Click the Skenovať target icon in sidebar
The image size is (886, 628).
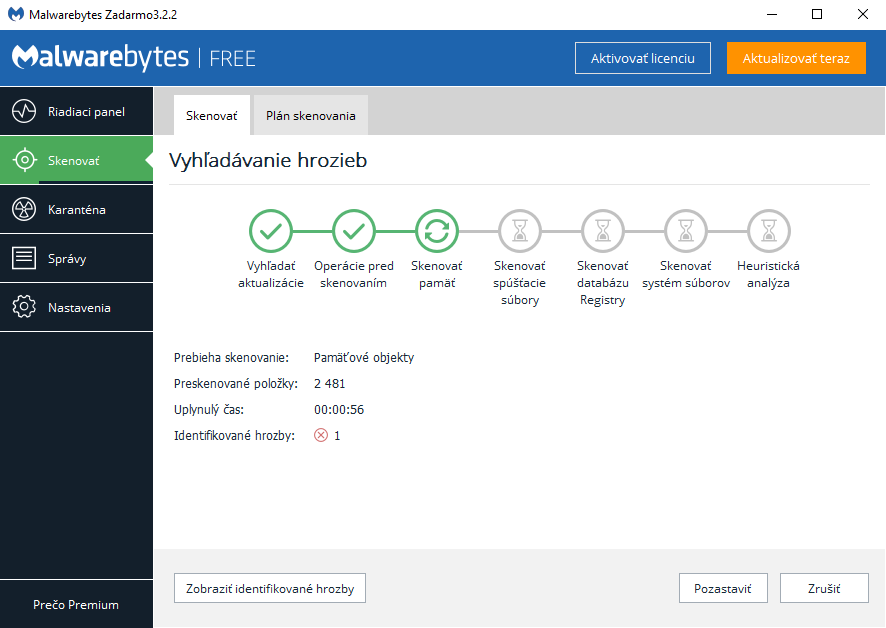[24, 160]
